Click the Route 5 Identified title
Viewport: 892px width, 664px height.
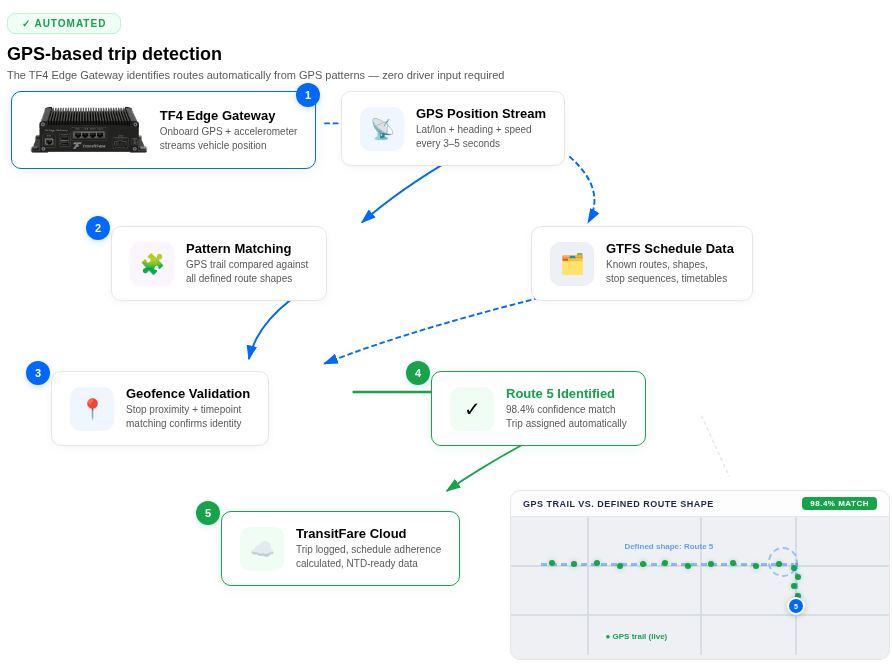[560, 394]
